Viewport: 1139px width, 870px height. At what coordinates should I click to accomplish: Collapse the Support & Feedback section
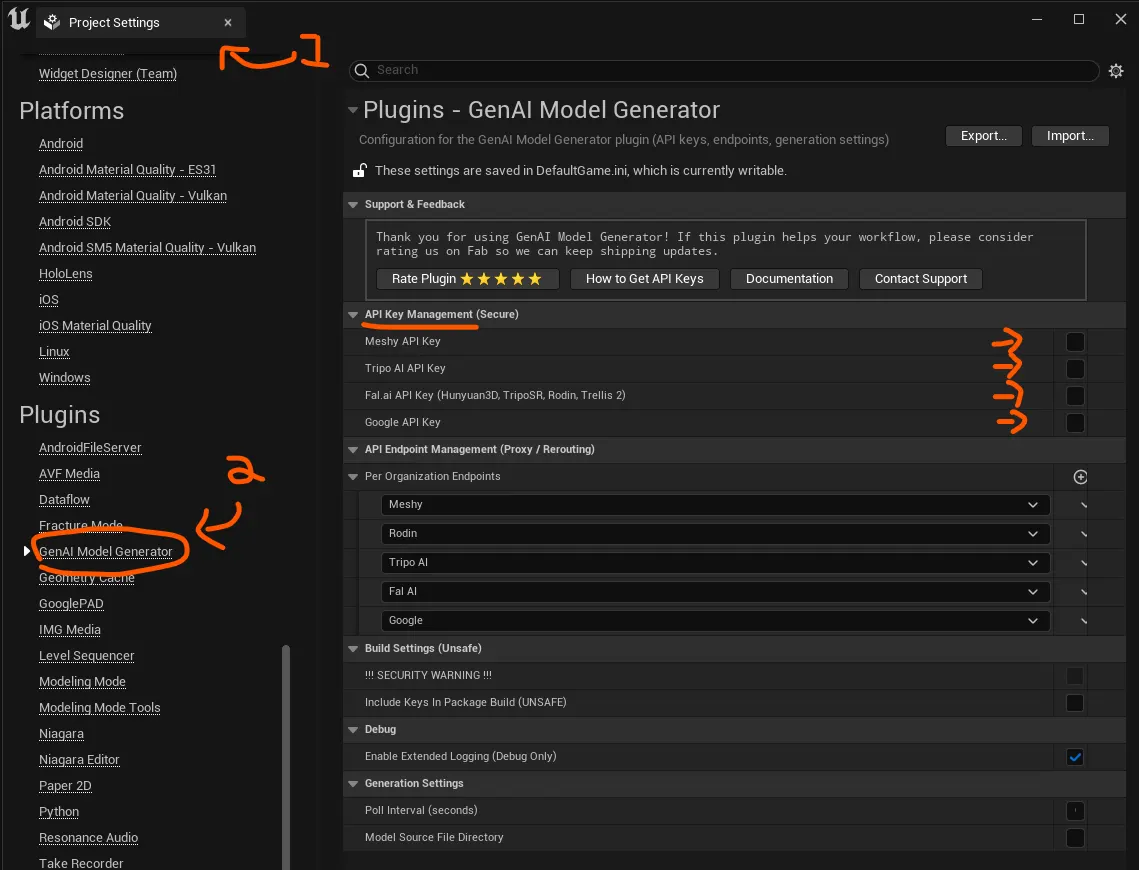(x=353, y=205)
